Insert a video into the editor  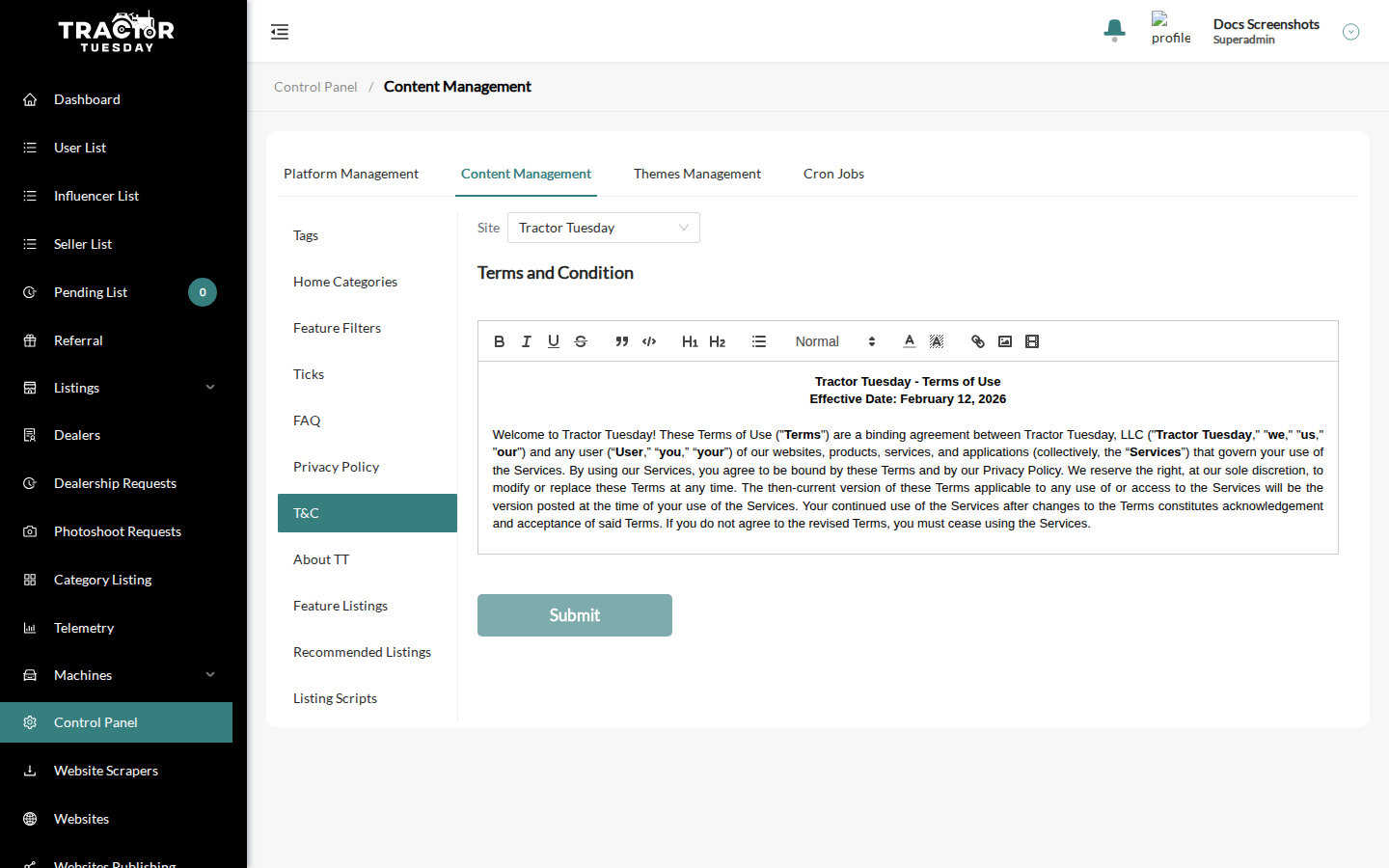tap(1032, 341)
